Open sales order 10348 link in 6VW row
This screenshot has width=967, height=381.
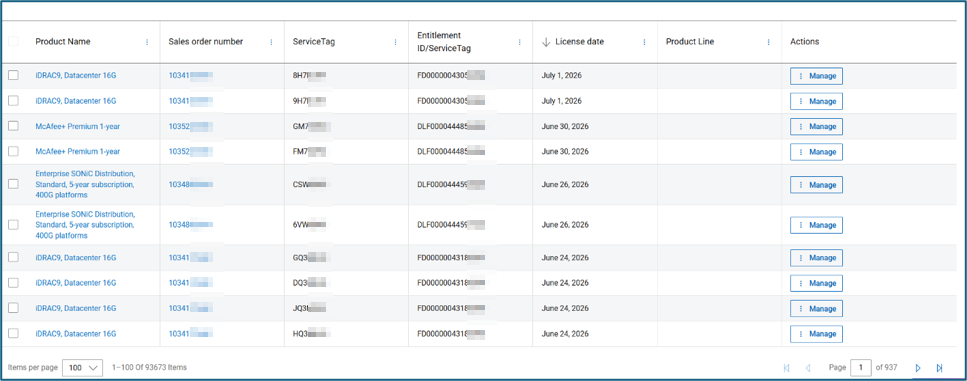tap(191, 224)
